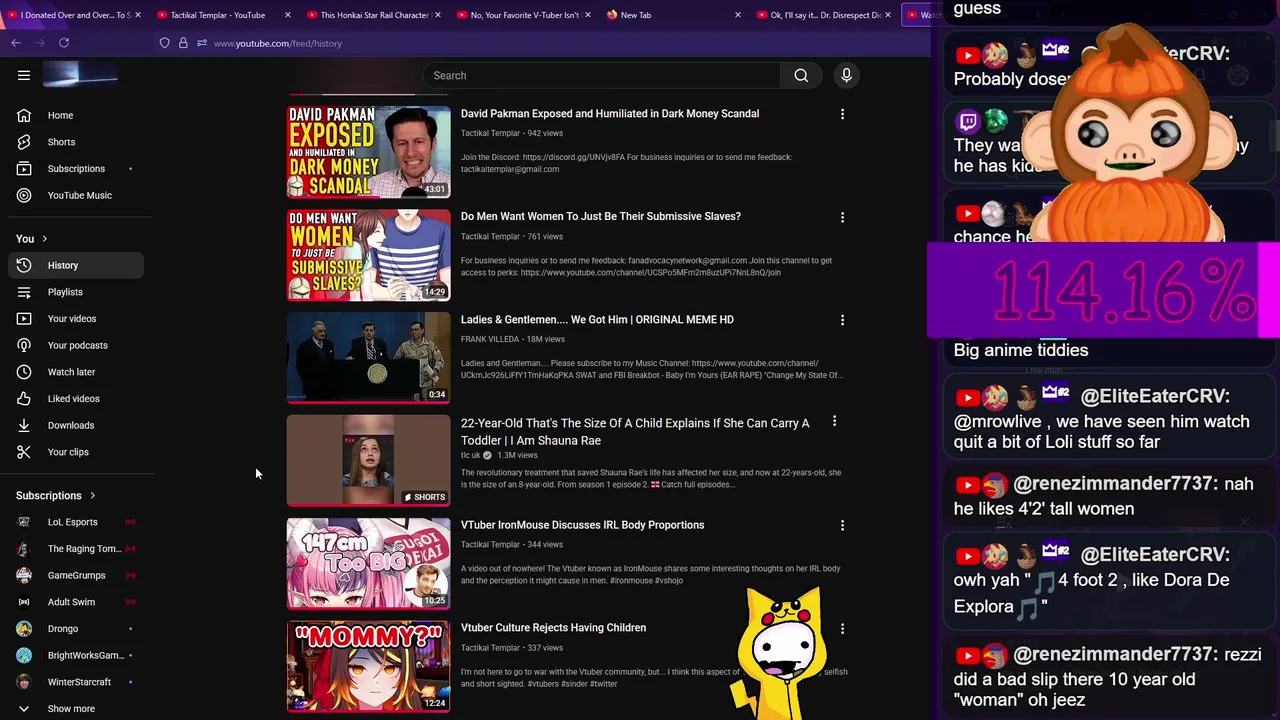The height and width of the screenshot is (720, 1280).
Task: Click the YouTube logo
Action: 80,75
